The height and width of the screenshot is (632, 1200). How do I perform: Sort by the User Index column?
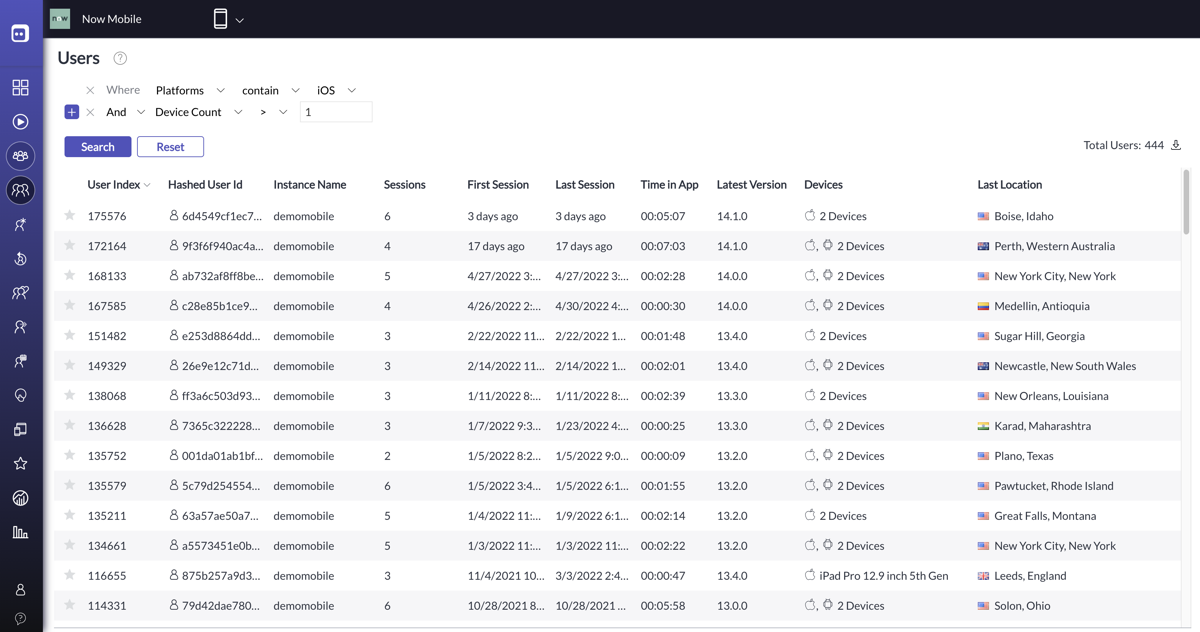pyautogui.click(x=119, y=185)
